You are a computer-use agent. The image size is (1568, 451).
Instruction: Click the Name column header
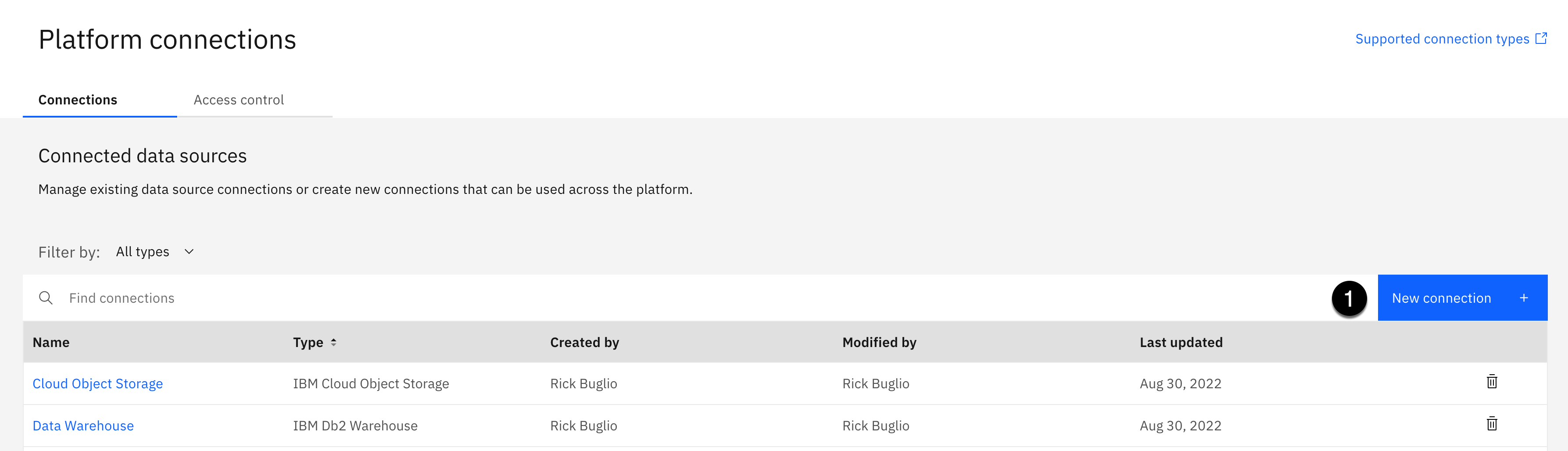[x=51, y=343]
